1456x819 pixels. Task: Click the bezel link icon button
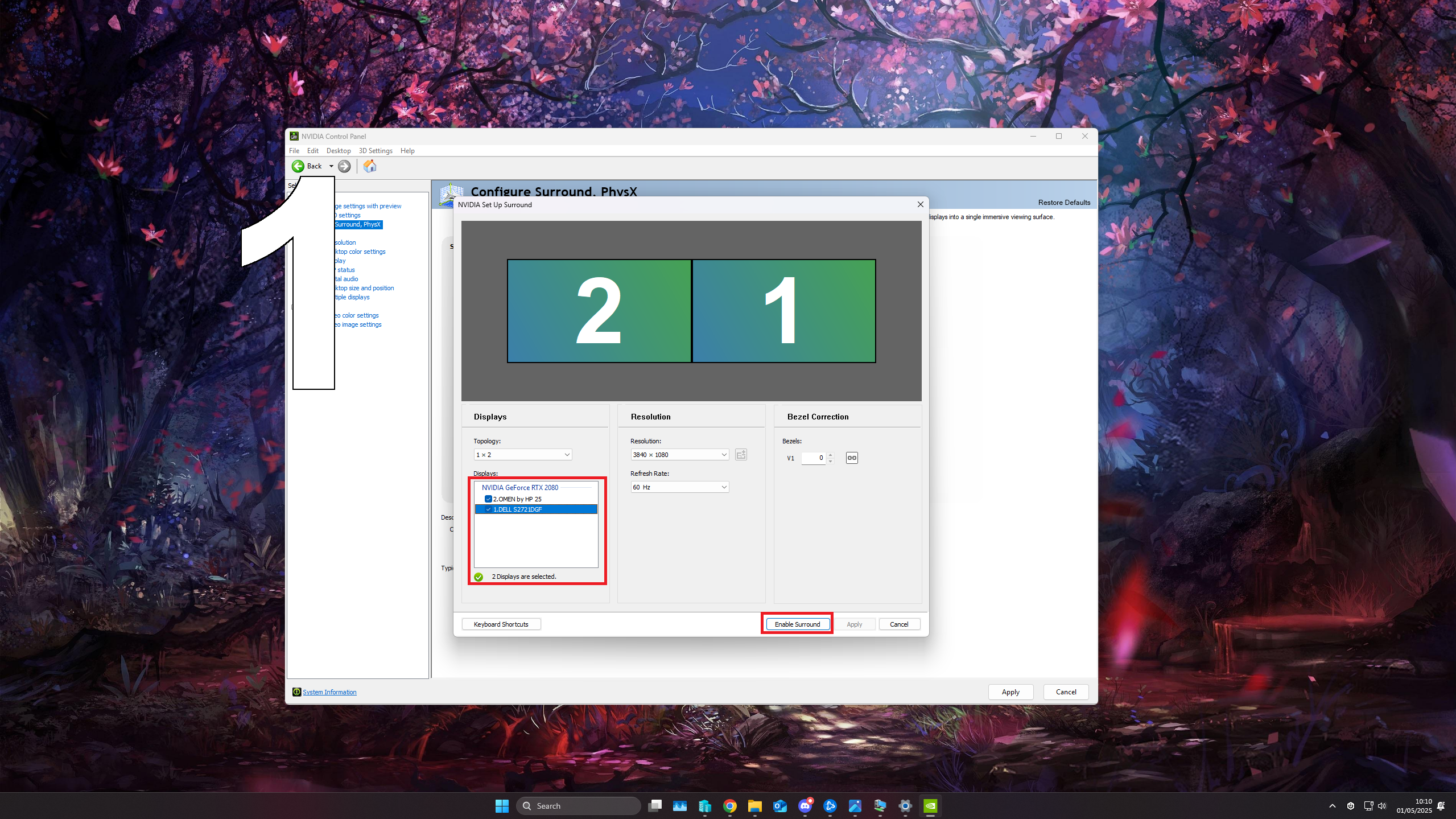tap(852, 458)
